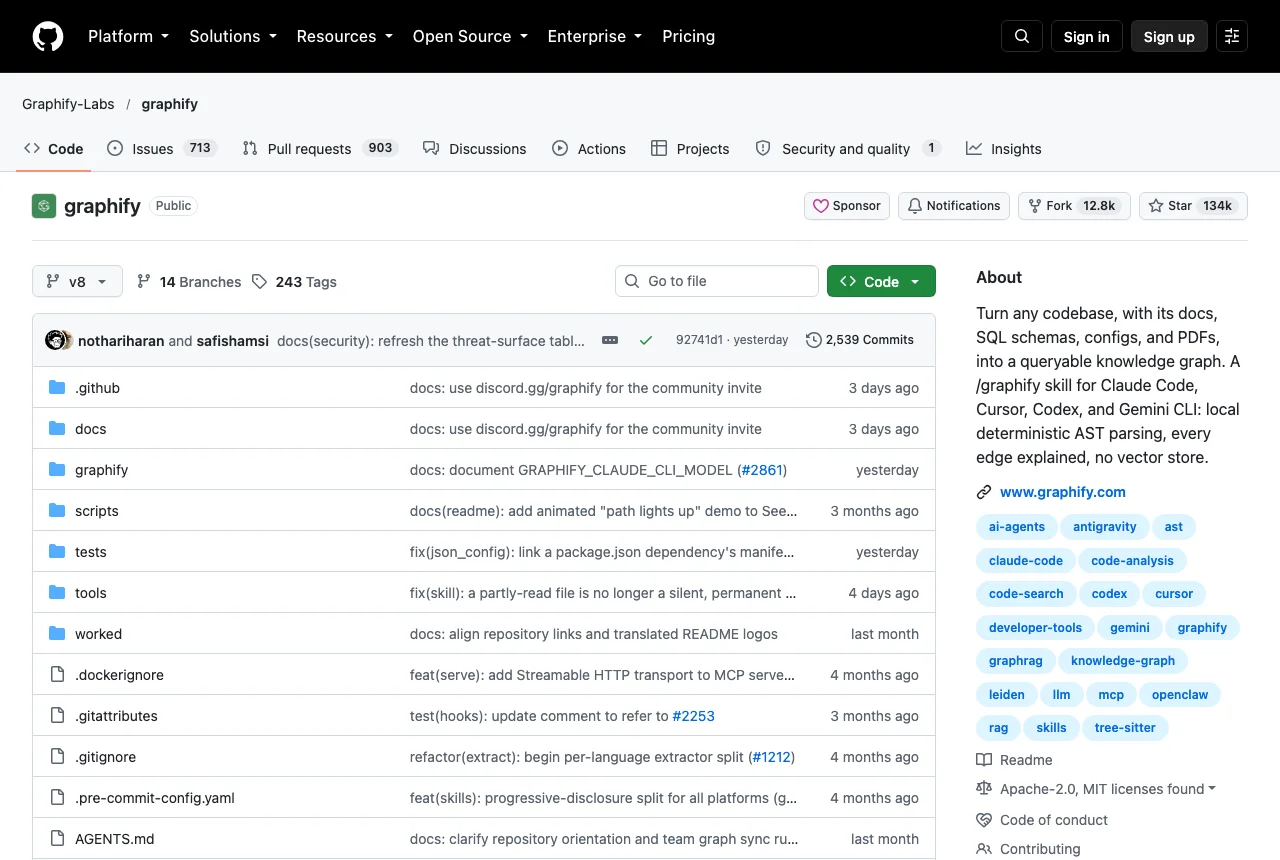Expand the Enterprise menu
The image size is (1280, 860).
tap(595, 36)
